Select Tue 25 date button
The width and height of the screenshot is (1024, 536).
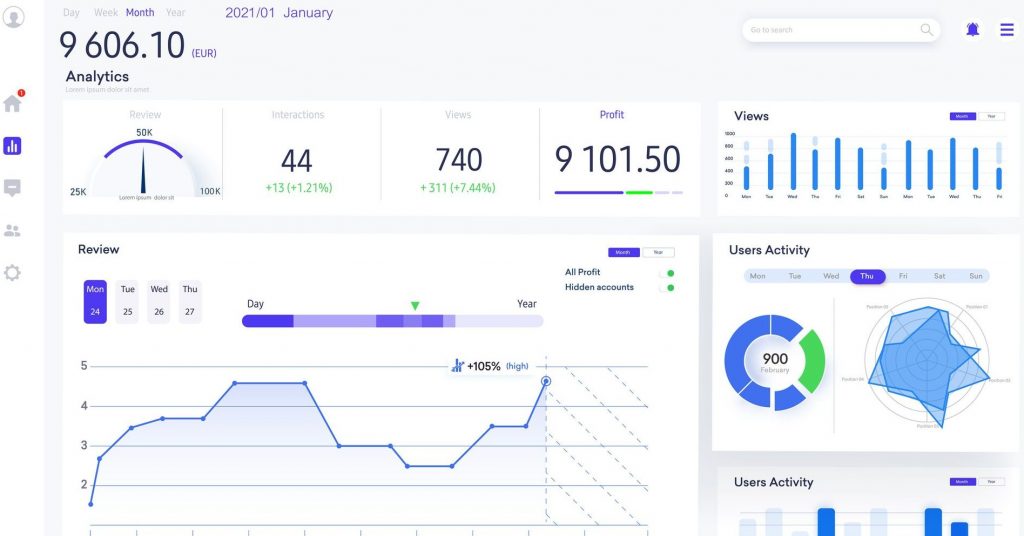[x=127, y=301]
